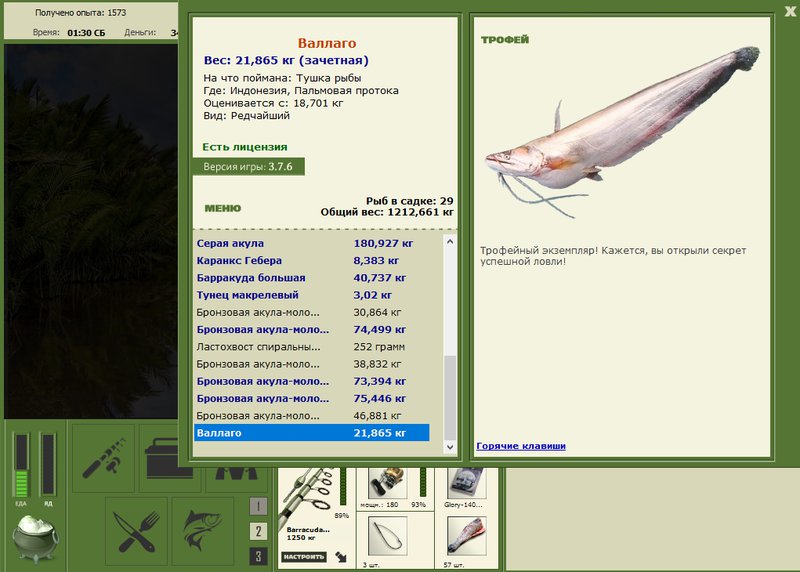Select Ластохвост спиральный 252 грамм row
This screenshot has height=572, width=800.
click(312, 347)
